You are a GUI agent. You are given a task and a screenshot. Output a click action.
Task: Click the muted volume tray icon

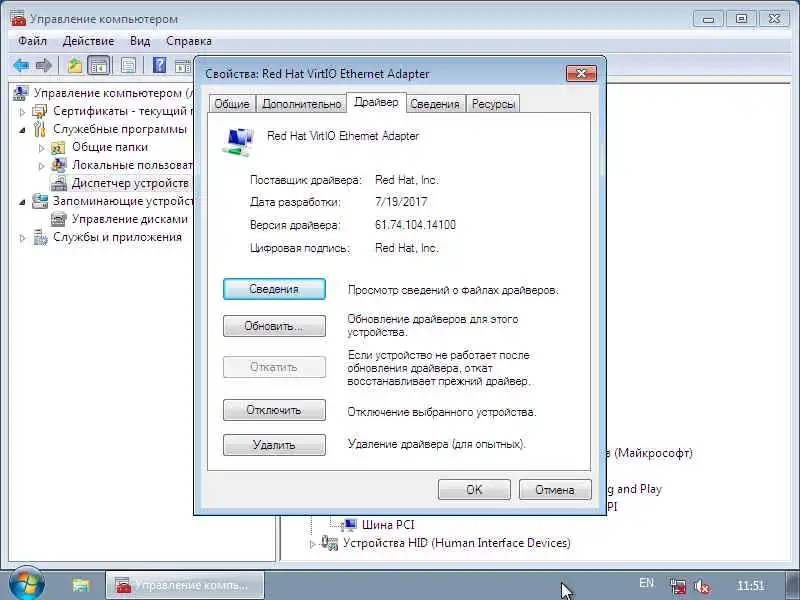702,586
